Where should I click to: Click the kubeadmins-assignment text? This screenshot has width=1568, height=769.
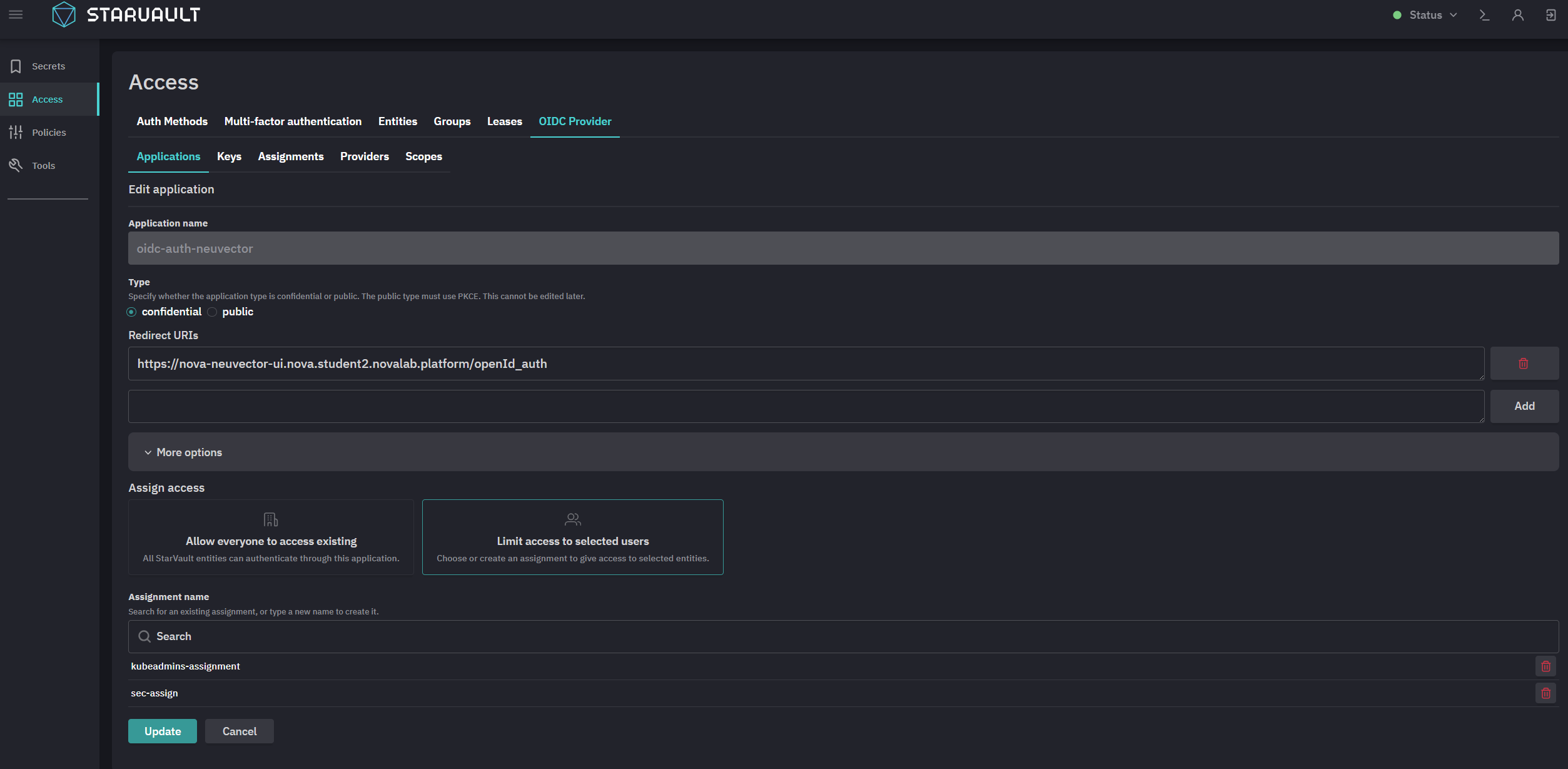(x=185, y=666)
